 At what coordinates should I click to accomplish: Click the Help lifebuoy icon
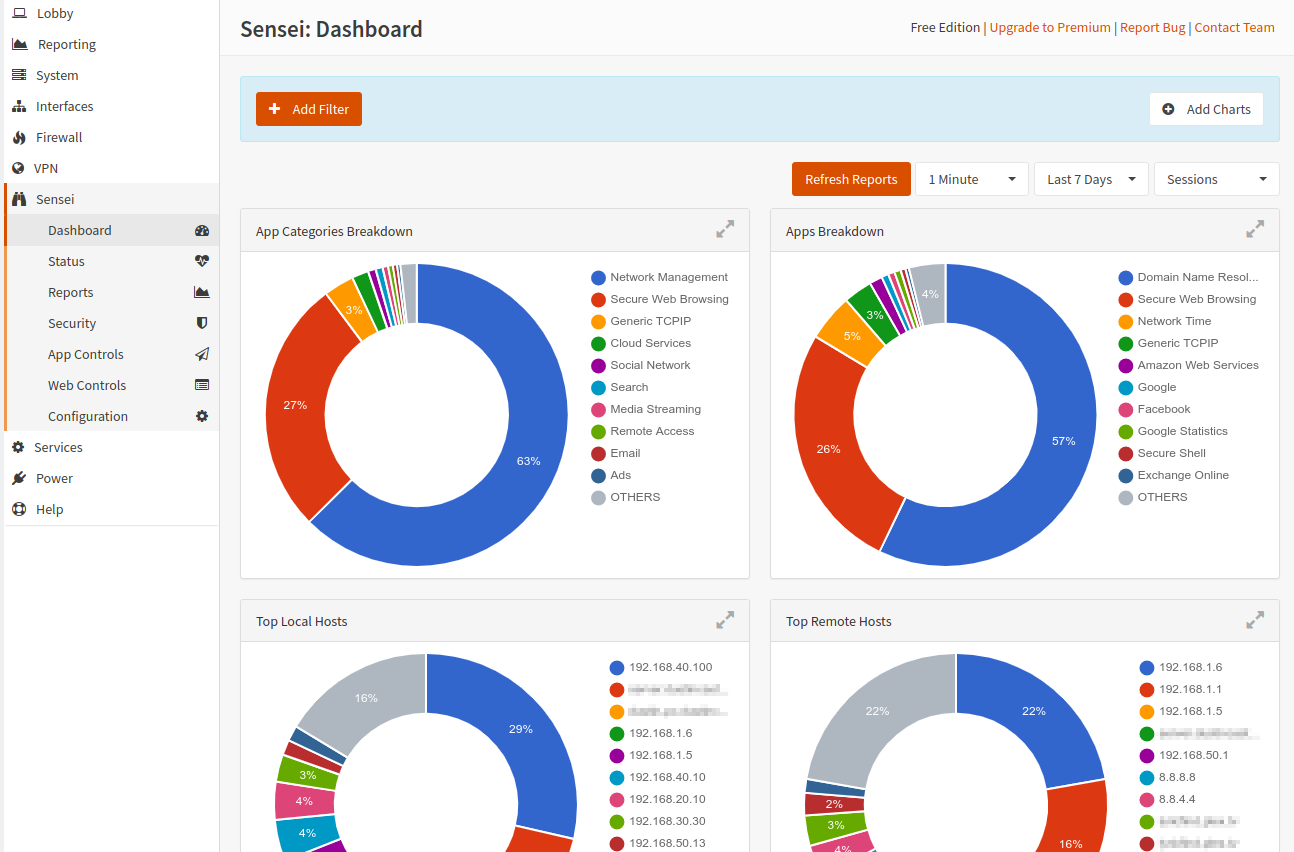(19, 509)
